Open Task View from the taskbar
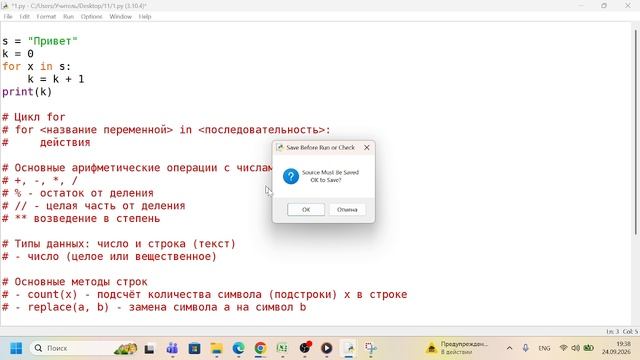 tap(149, 348)
